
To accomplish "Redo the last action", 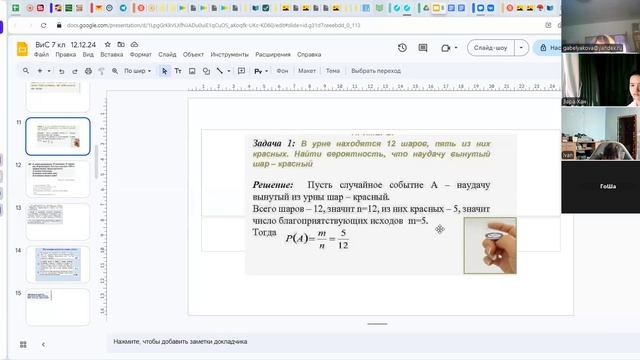I will coord(75,71).
